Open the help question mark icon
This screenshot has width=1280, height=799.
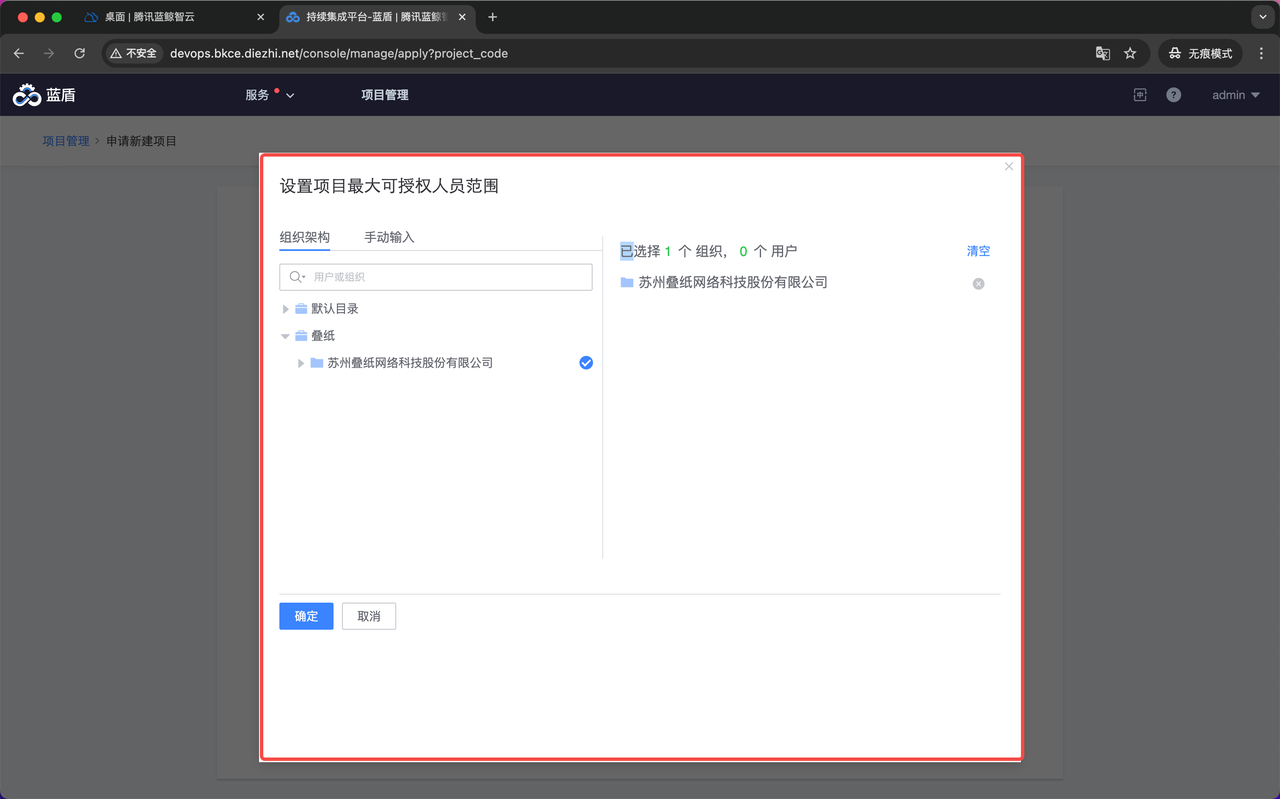pyautogui.click(x=1174, y=95)
